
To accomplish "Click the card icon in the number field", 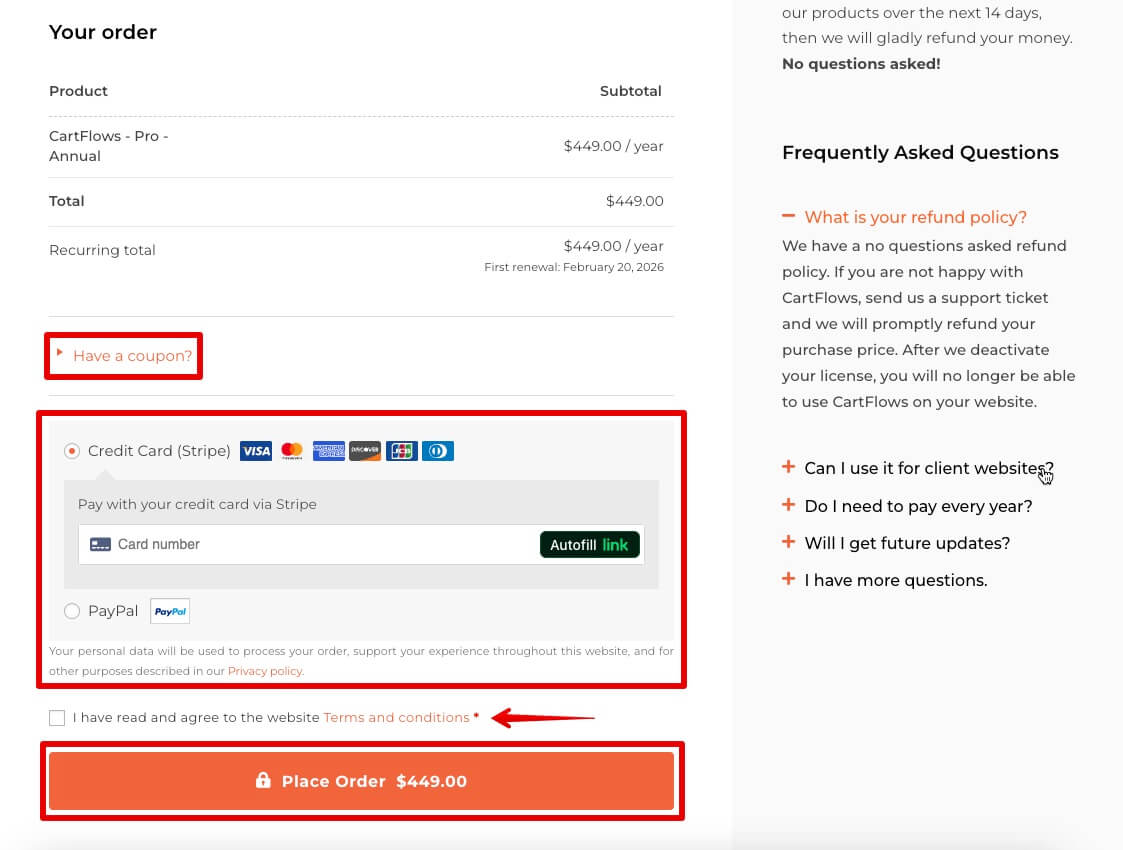I will [x=100, y=545].
